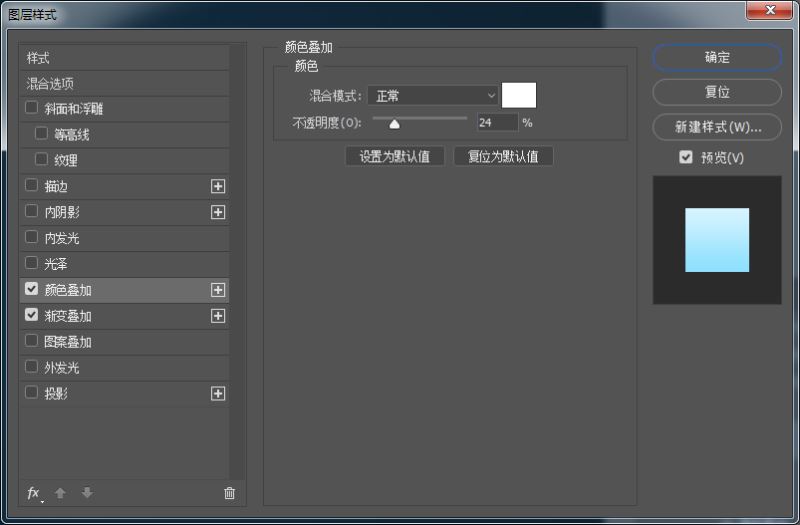Select 混合选项 in the left list
Viewport: 800px width, 525px height.
[x=124, y=84]
